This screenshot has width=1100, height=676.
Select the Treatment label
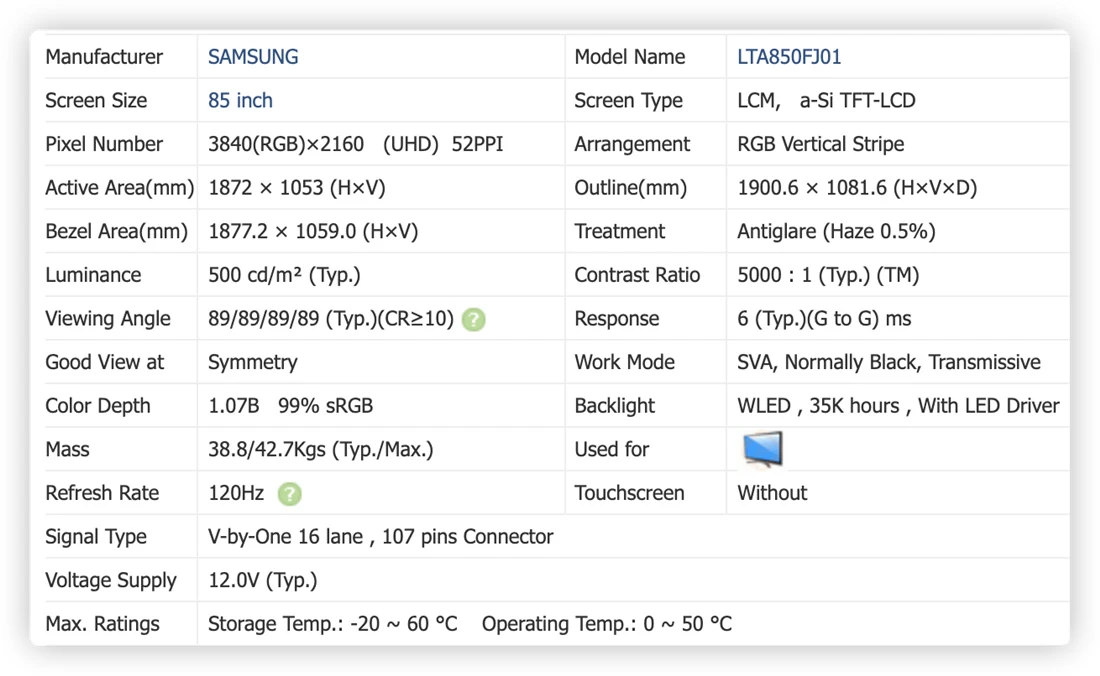pos(619,231)
